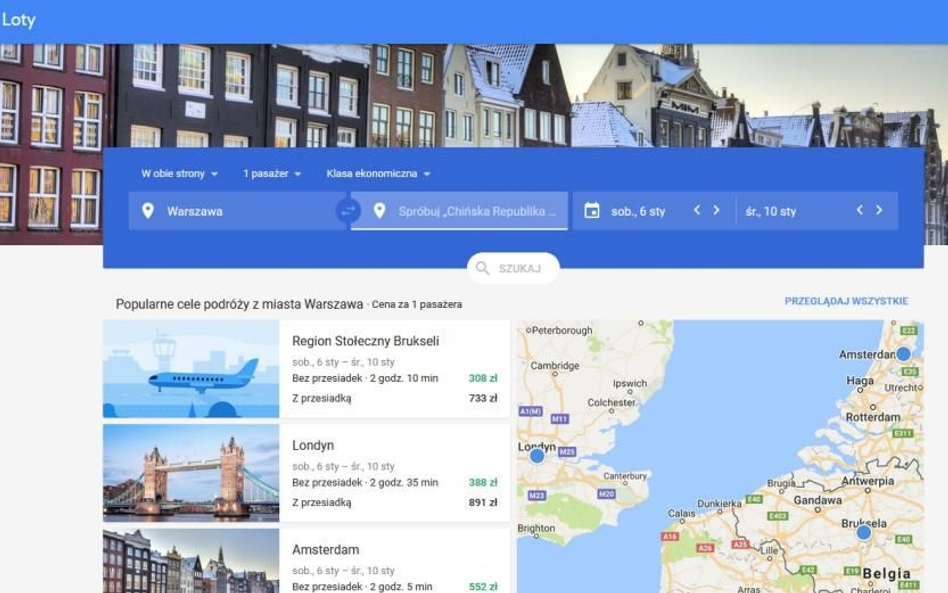948x593 pixels.
Task: Click the Bruksela blue map marker
Action: pos(864,533)
